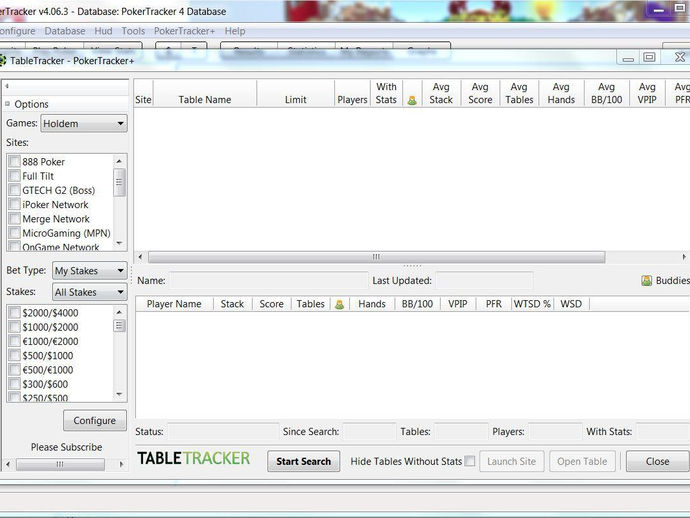690x518 pixels.
Task: Click the Configure button under stakes
Action: pyautogui.click(x=95, y=421)
